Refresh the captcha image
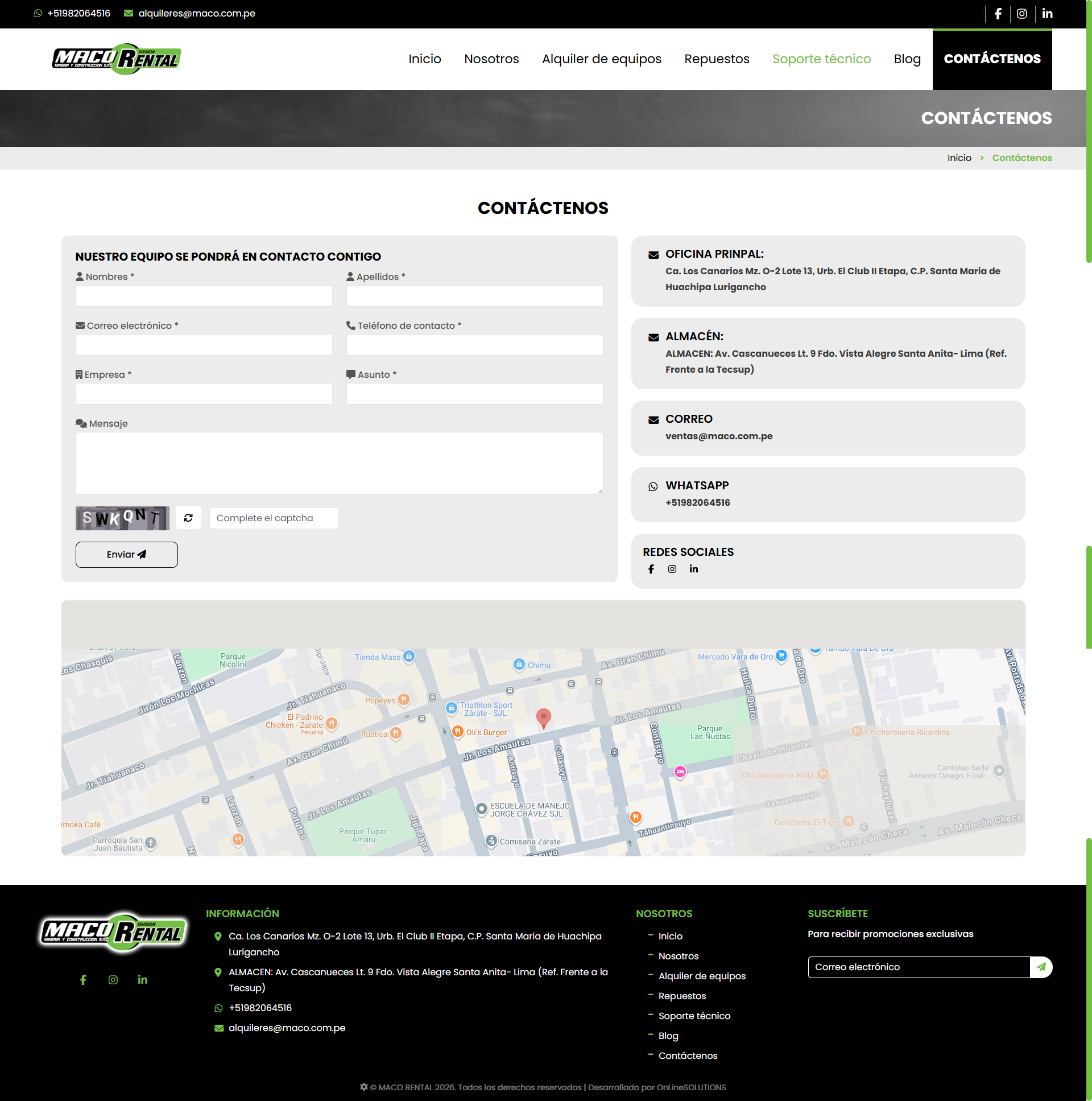The image size is (1092, 1101). tap(188, 518)
